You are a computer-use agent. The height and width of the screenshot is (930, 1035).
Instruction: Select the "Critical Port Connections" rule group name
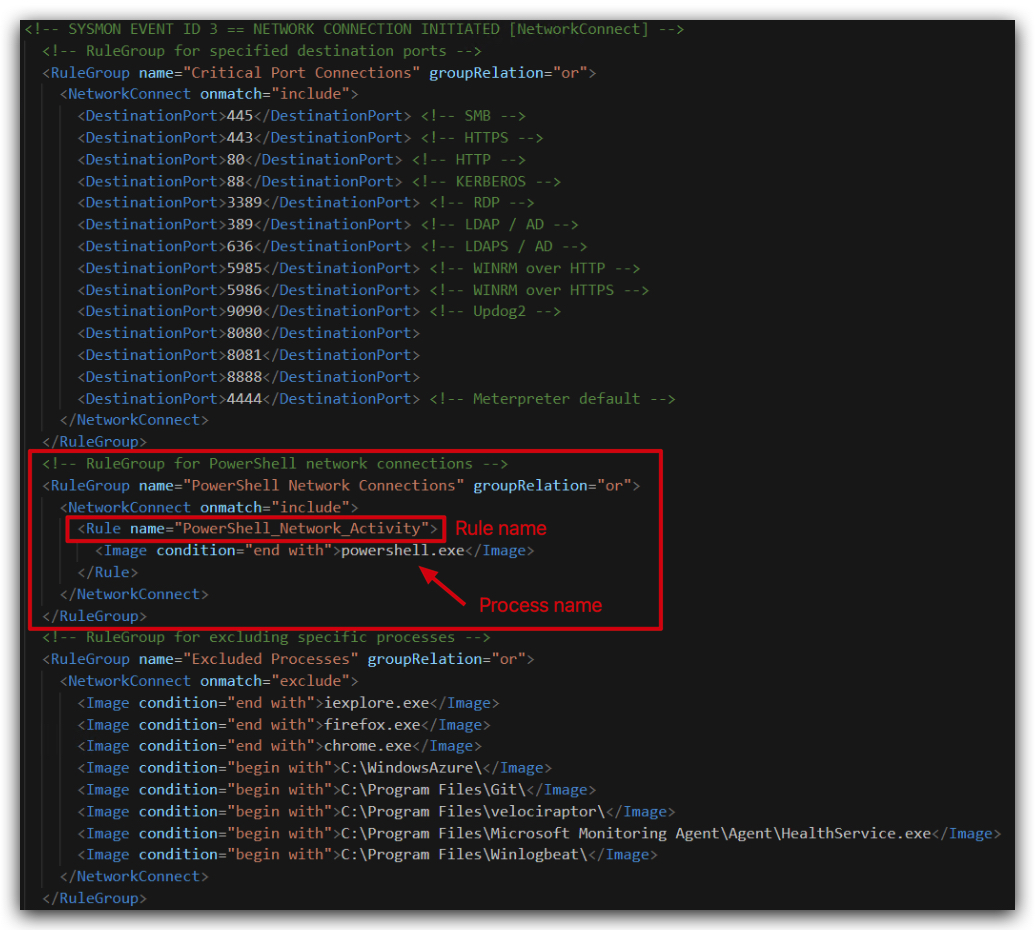point(301,73)
